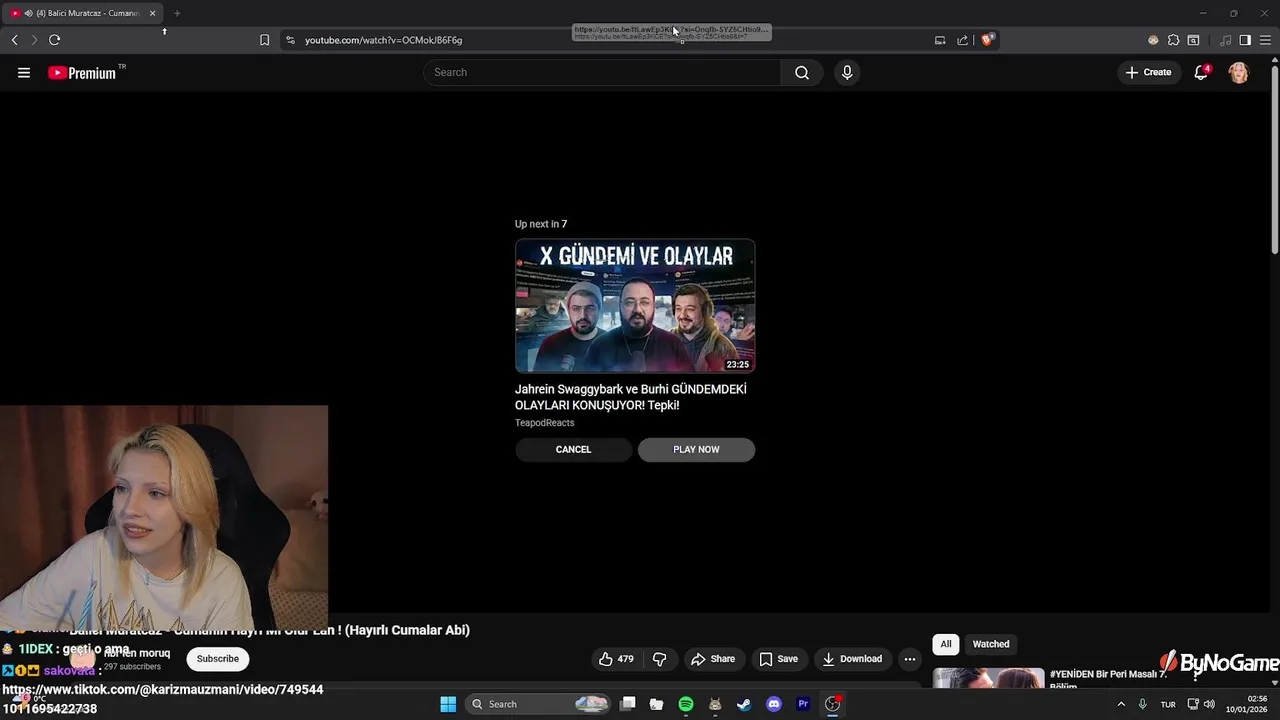The width and height of the screenshot is (1280, 720).
Task: Open the account avatar menu
Action: click(x=1238, y=72)
